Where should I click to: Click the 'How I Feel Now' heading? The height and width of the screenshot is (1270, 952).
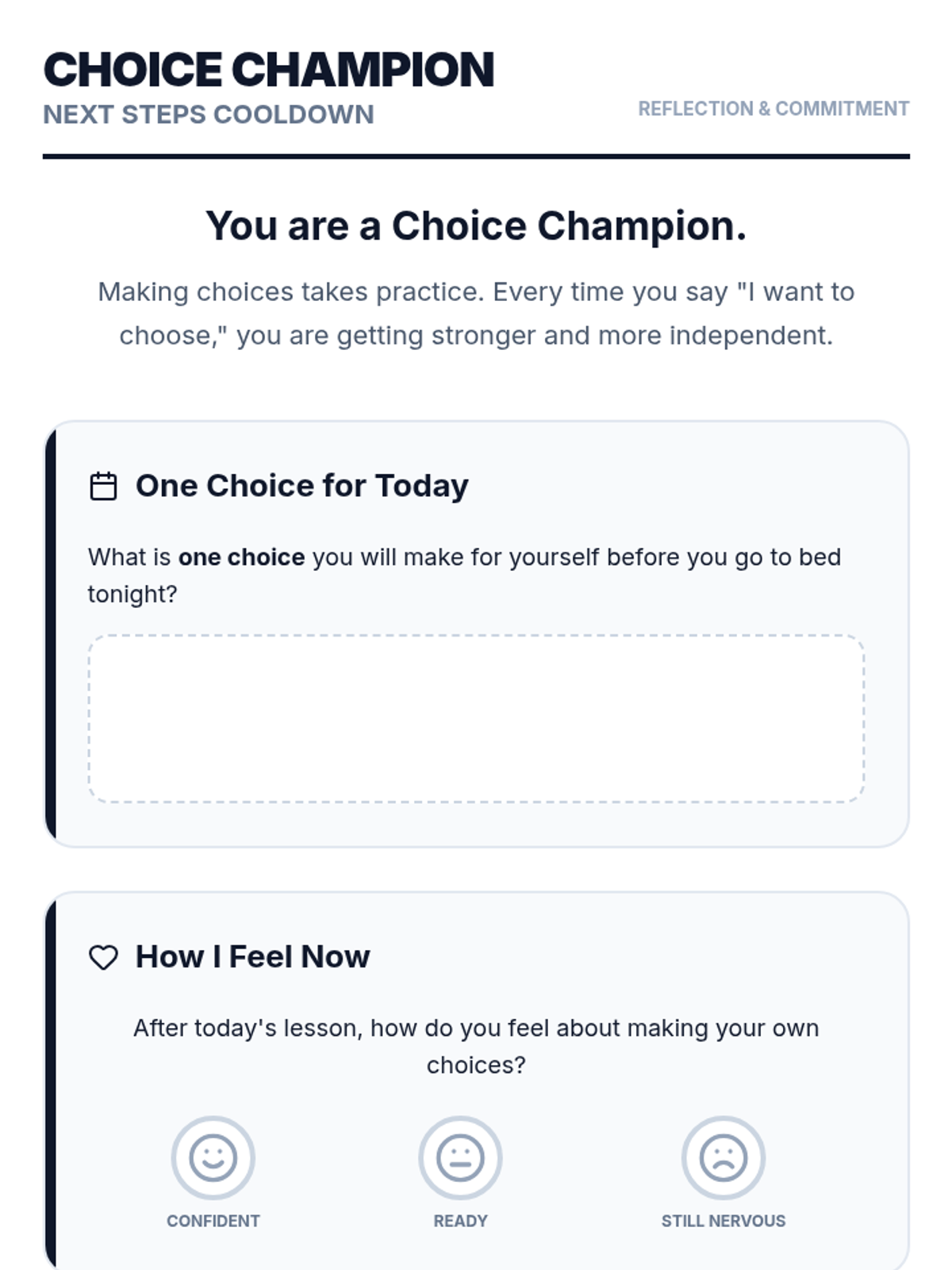(x=252, y=957)
